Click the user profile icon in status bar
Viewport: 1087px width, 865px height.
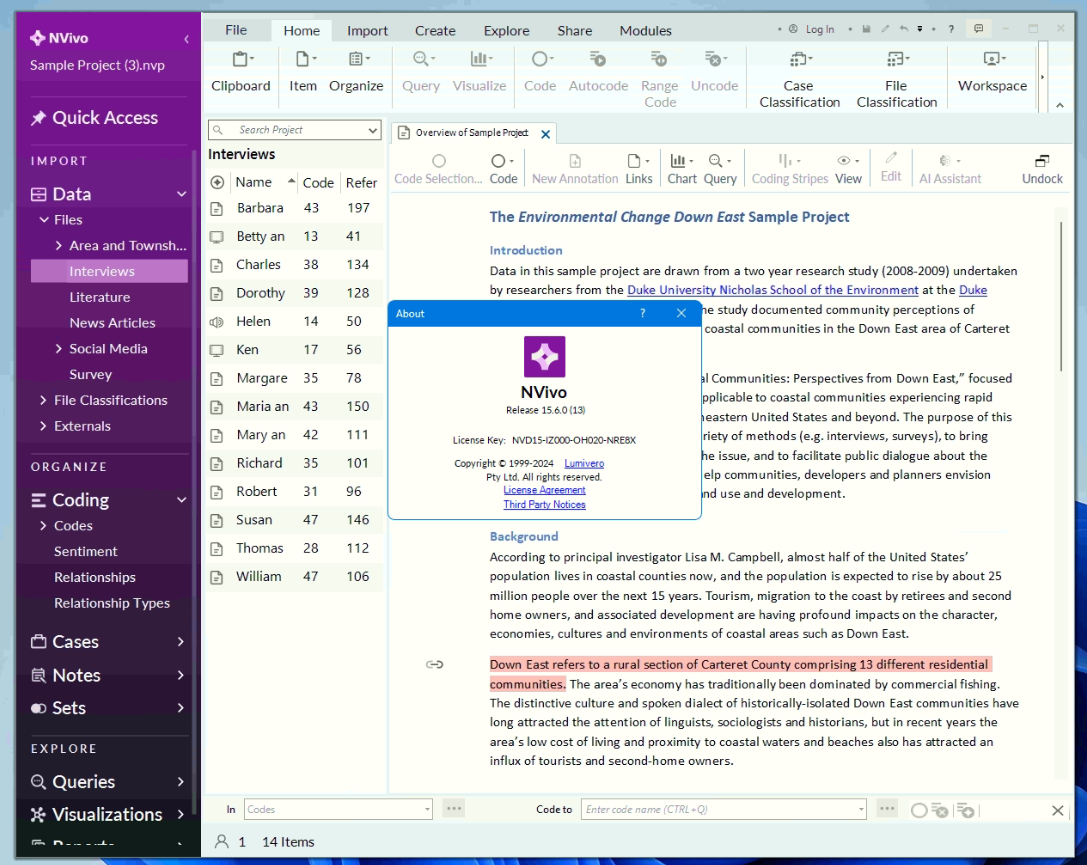coord(221,841)
